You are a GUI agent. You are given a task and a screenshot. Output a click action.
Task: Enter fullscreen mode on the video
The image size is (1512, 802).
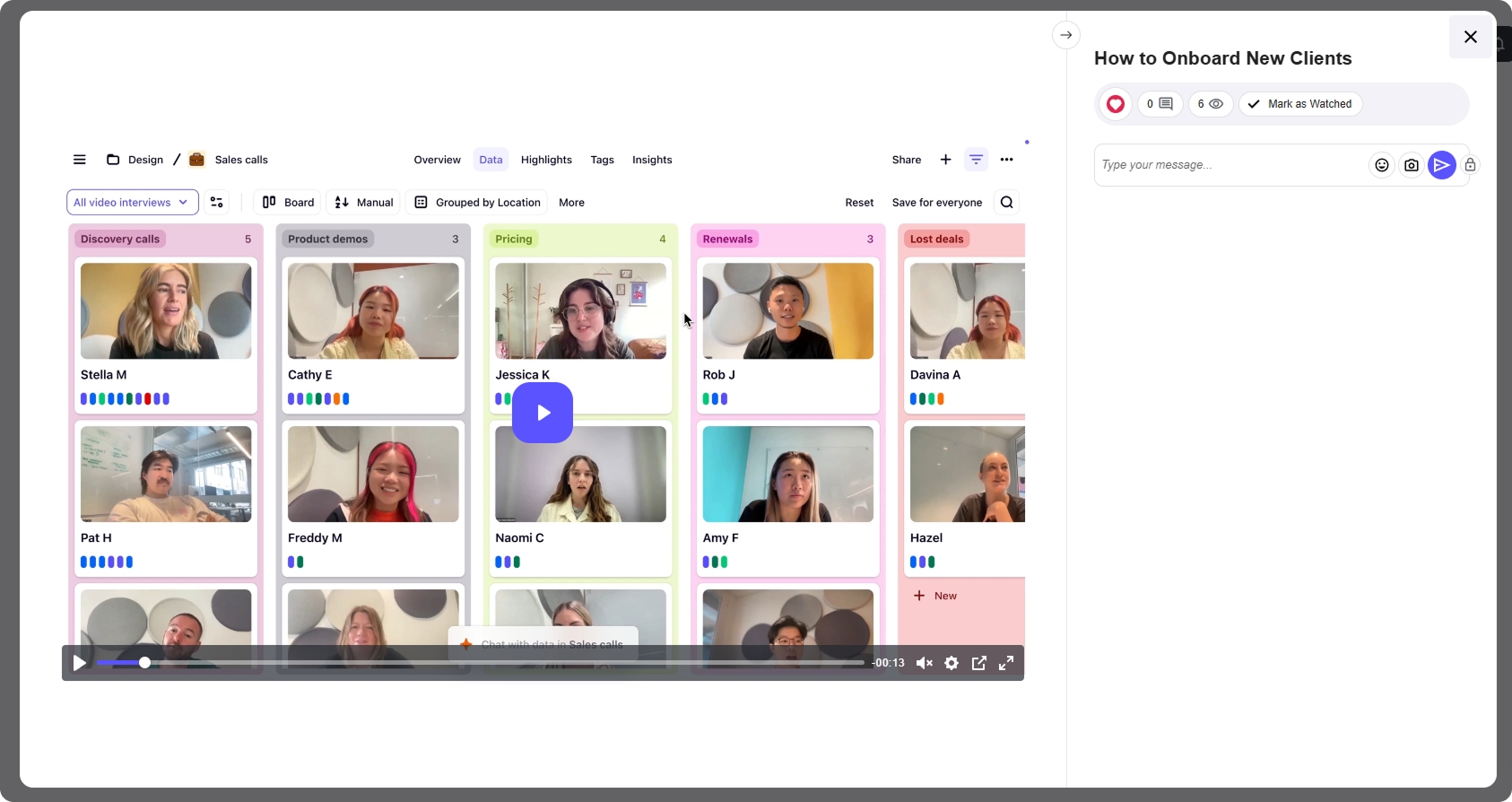[1006, 663]
